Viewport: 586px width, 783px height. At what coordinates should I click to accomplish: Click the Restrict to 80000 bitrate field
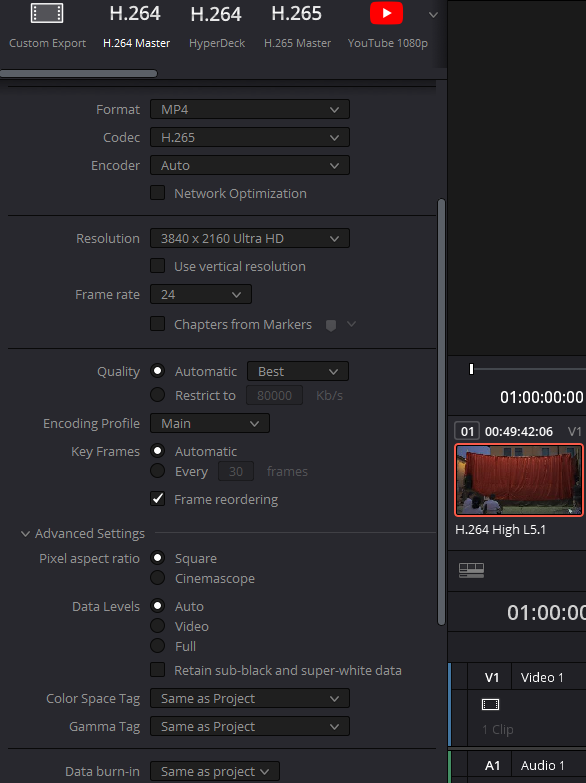tap(274, 395)
